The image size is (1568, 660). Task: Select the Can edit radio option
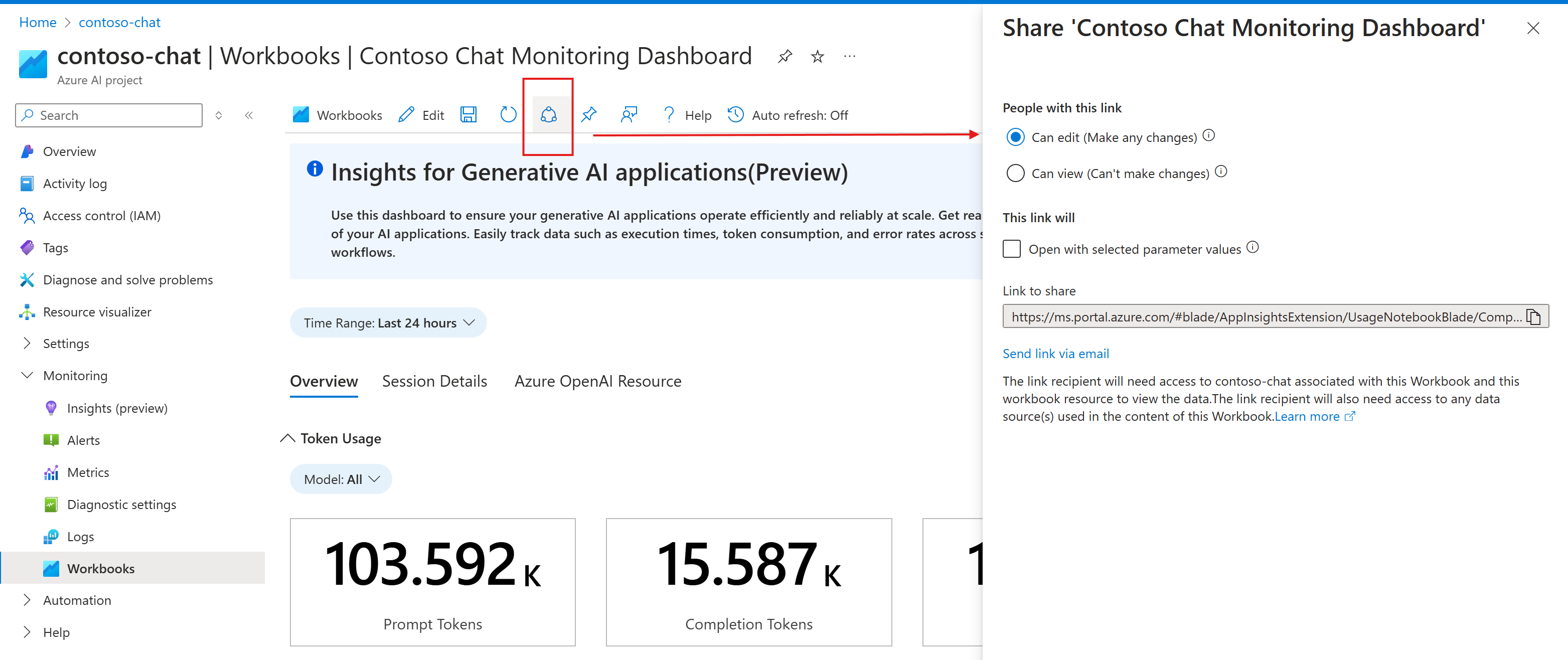pos(1015,137)
